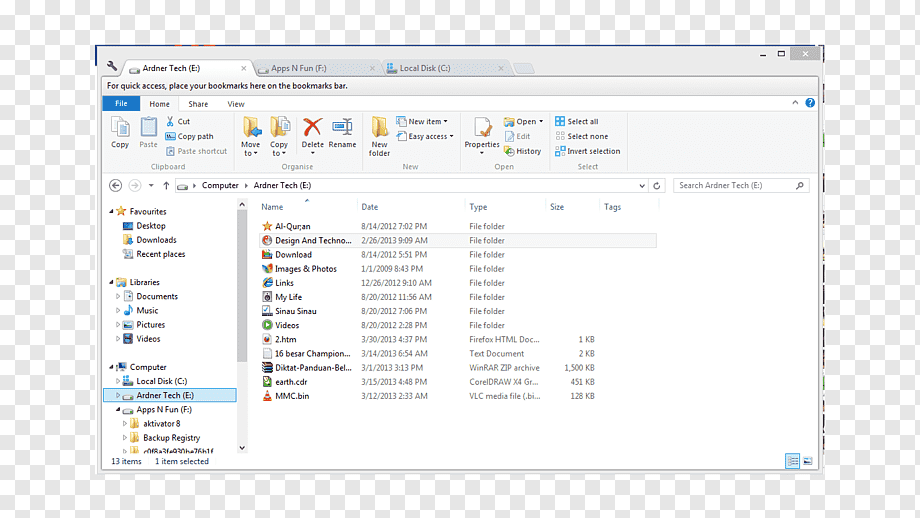Open the blue Help question mark
The image size is (920, 518).
click(810, 103)
